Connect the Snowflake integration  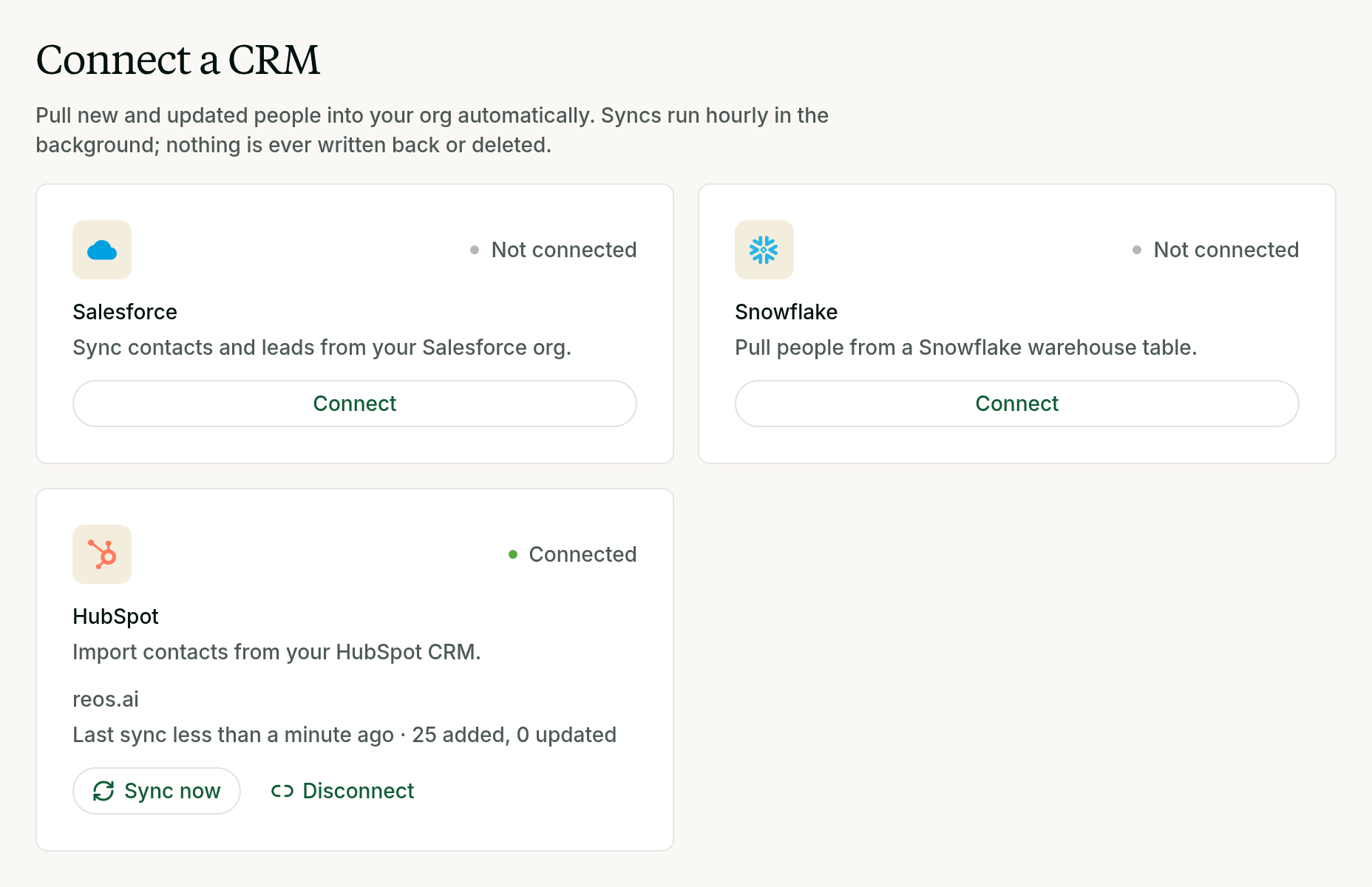[x=1017, y=404]
